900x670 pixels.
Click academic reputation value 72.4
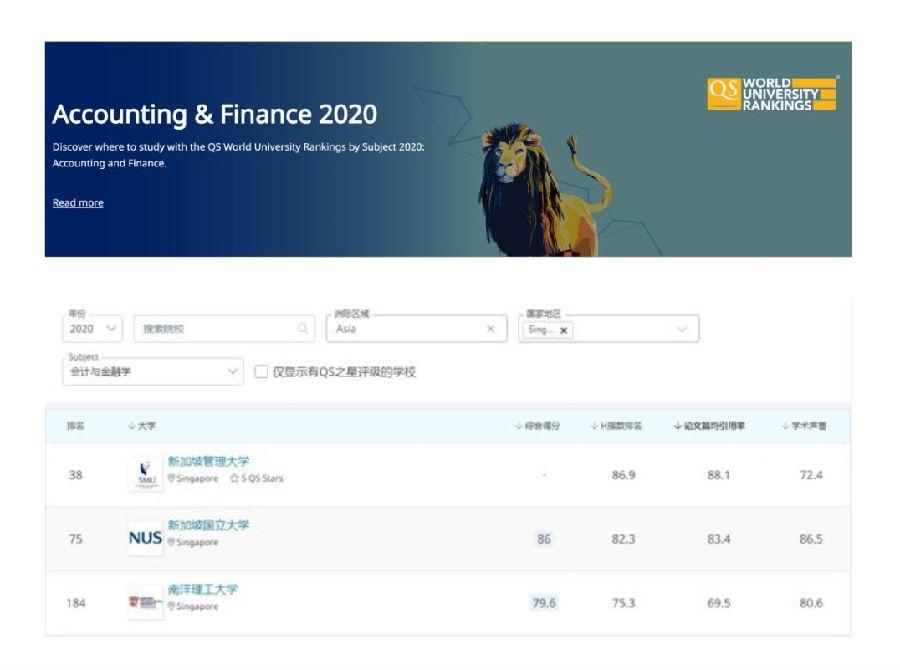tap(811, 475)
